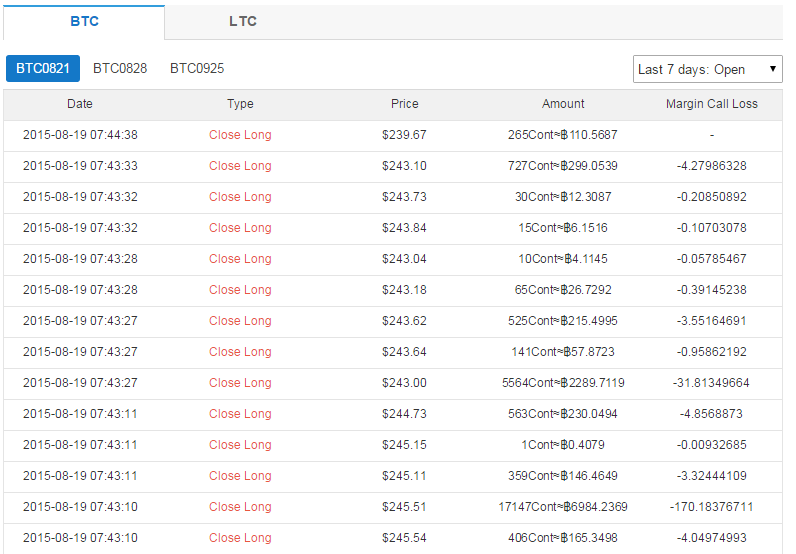Click amount 265Cont≈฿110.5687
Viewport: 796px width, 554px height.
(562, 135)
